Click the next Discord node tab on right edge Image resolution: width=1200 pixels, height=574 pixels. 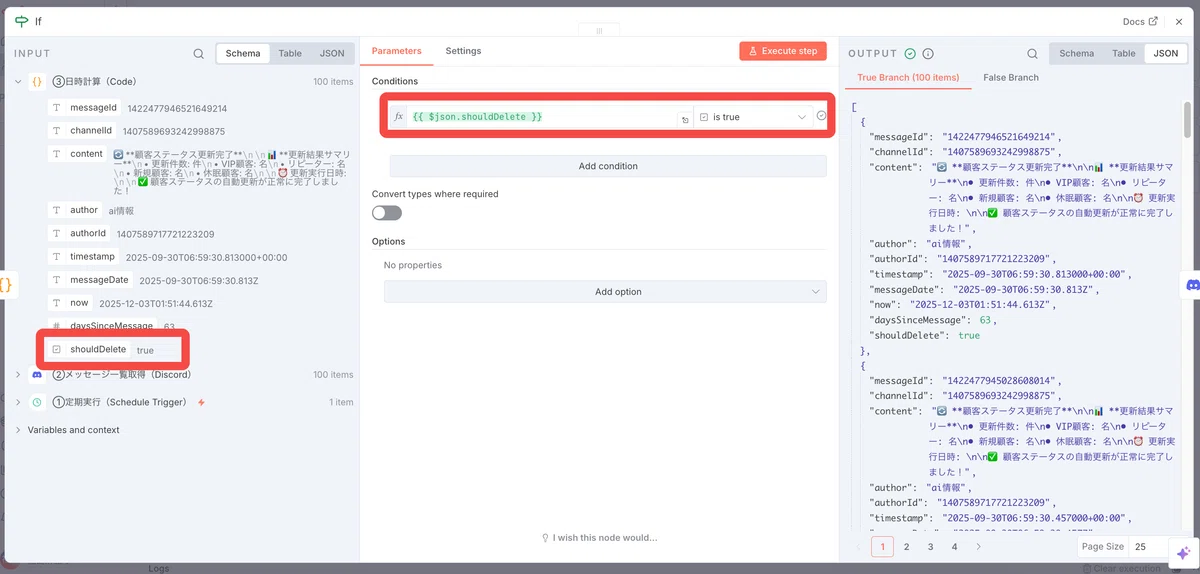(x=1192, y=285)
